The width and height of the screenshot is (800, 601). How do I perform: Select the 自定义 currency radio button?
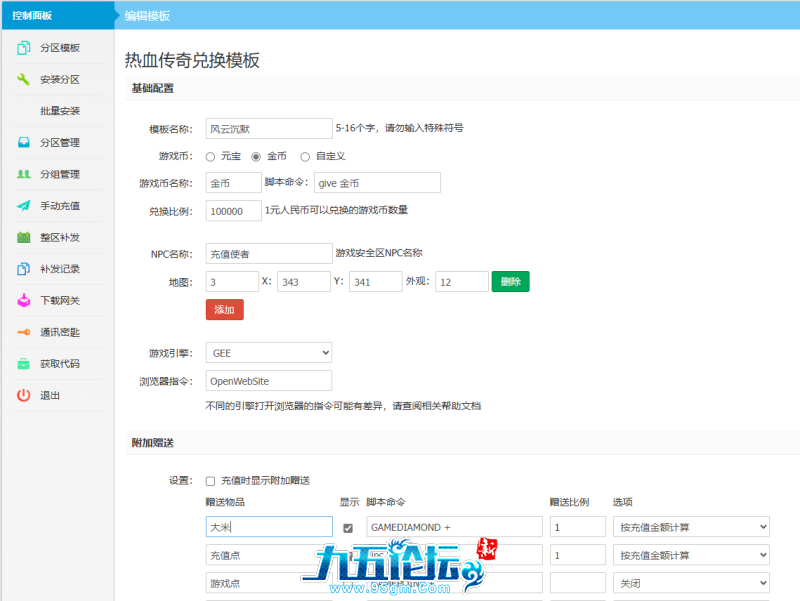click(x=305, y=157)
